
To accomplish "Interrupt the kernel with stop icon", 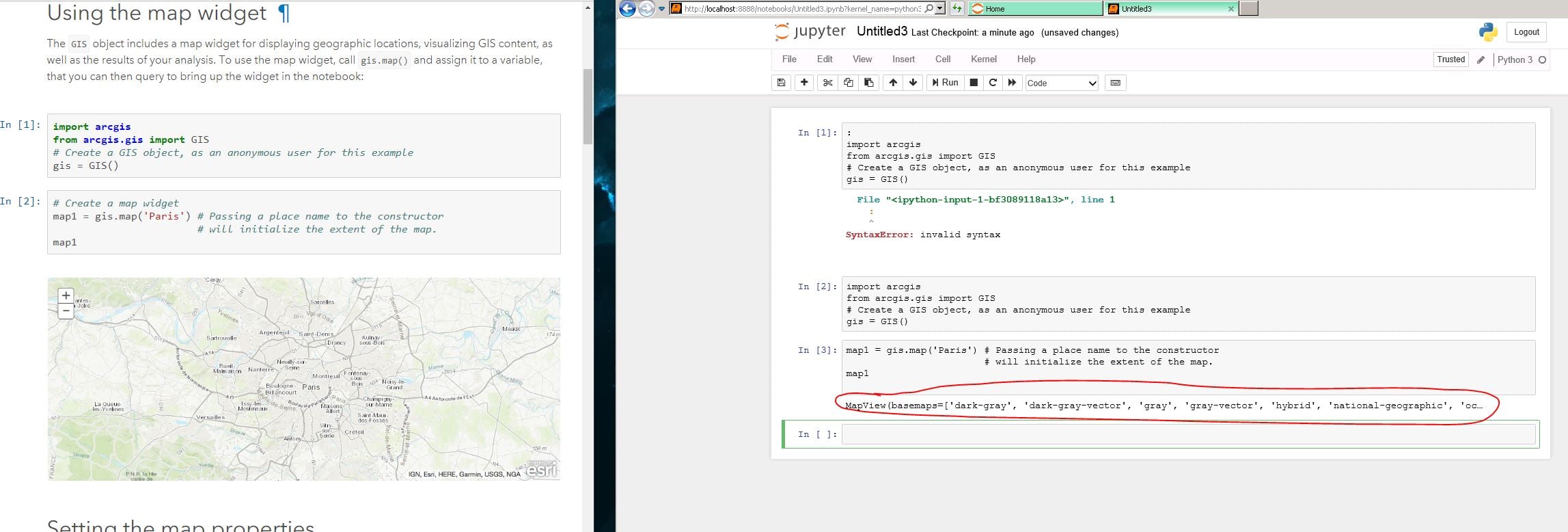I will 974,83.
